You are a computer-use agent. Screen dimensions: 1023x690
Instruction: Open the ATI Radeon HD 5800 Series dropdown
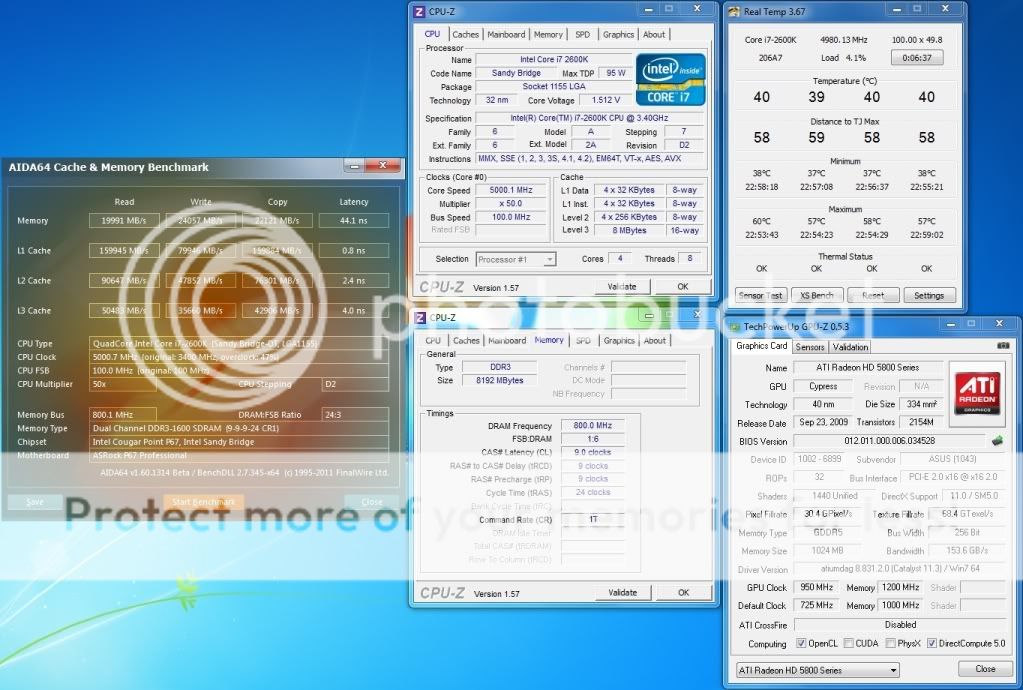click(x=816, y=670)
